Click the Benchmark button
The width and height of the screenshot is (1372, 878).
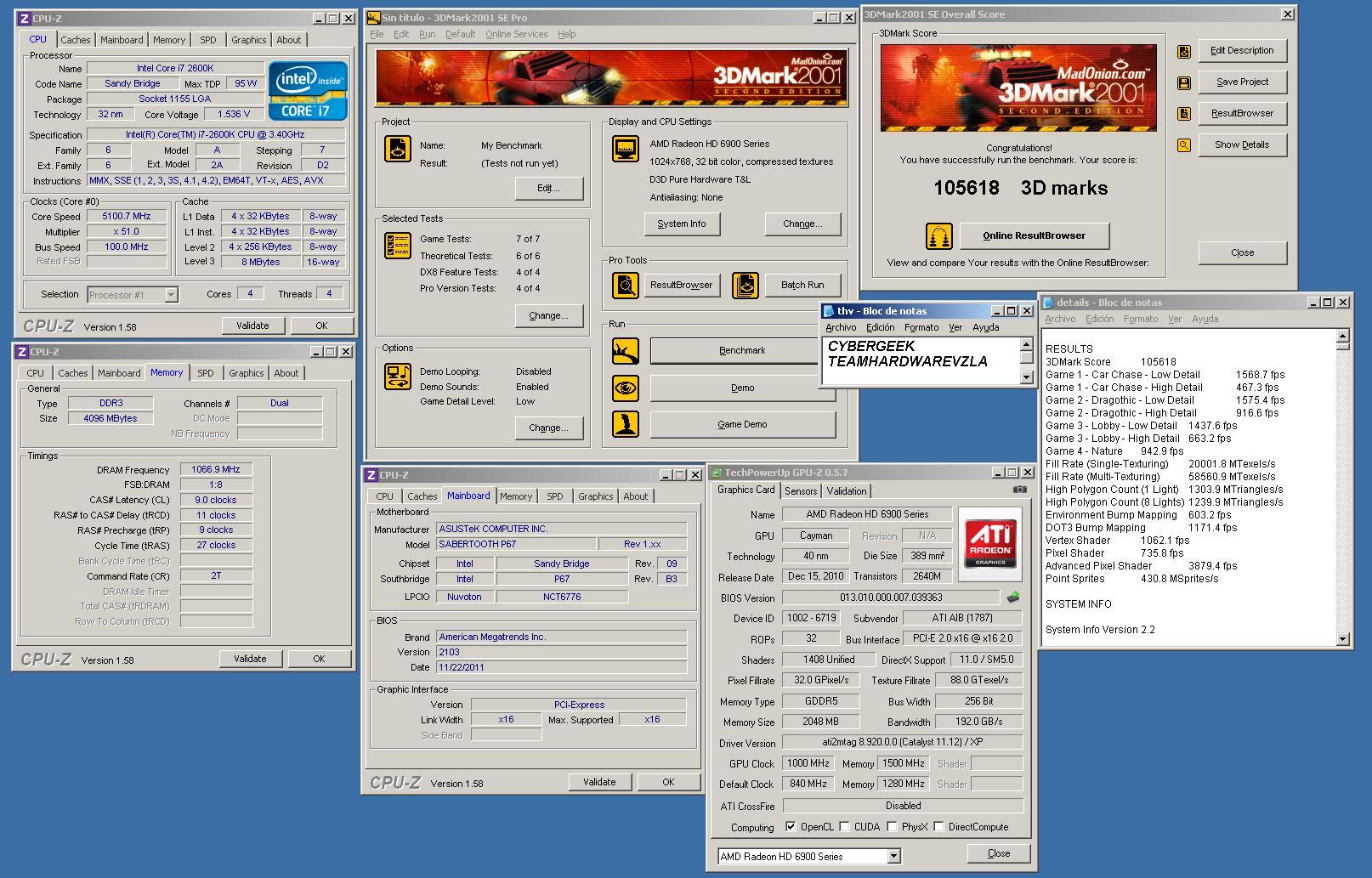pyautogui.click(x=742, y=350)
